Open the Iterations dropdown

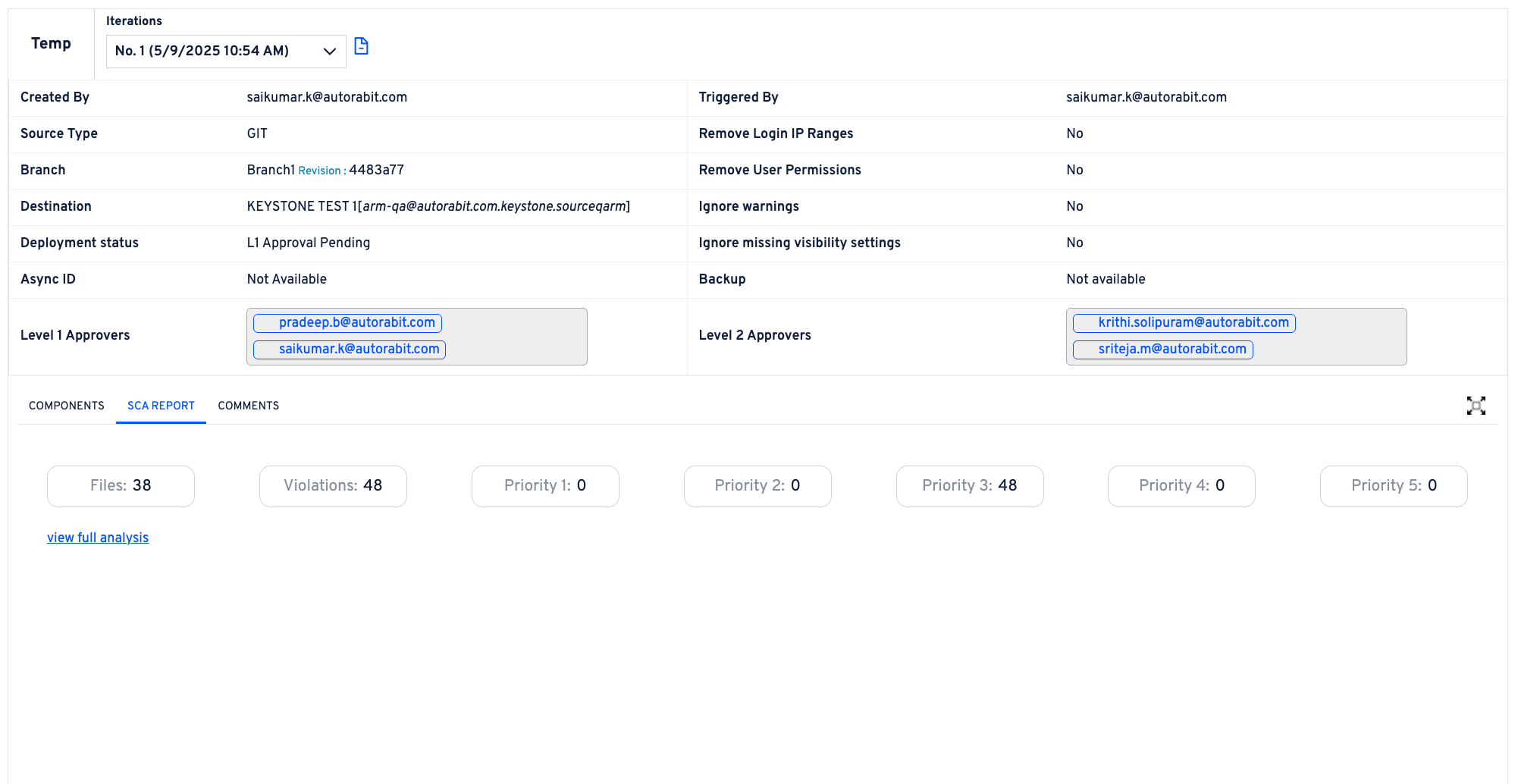click(x=225, y=51)
